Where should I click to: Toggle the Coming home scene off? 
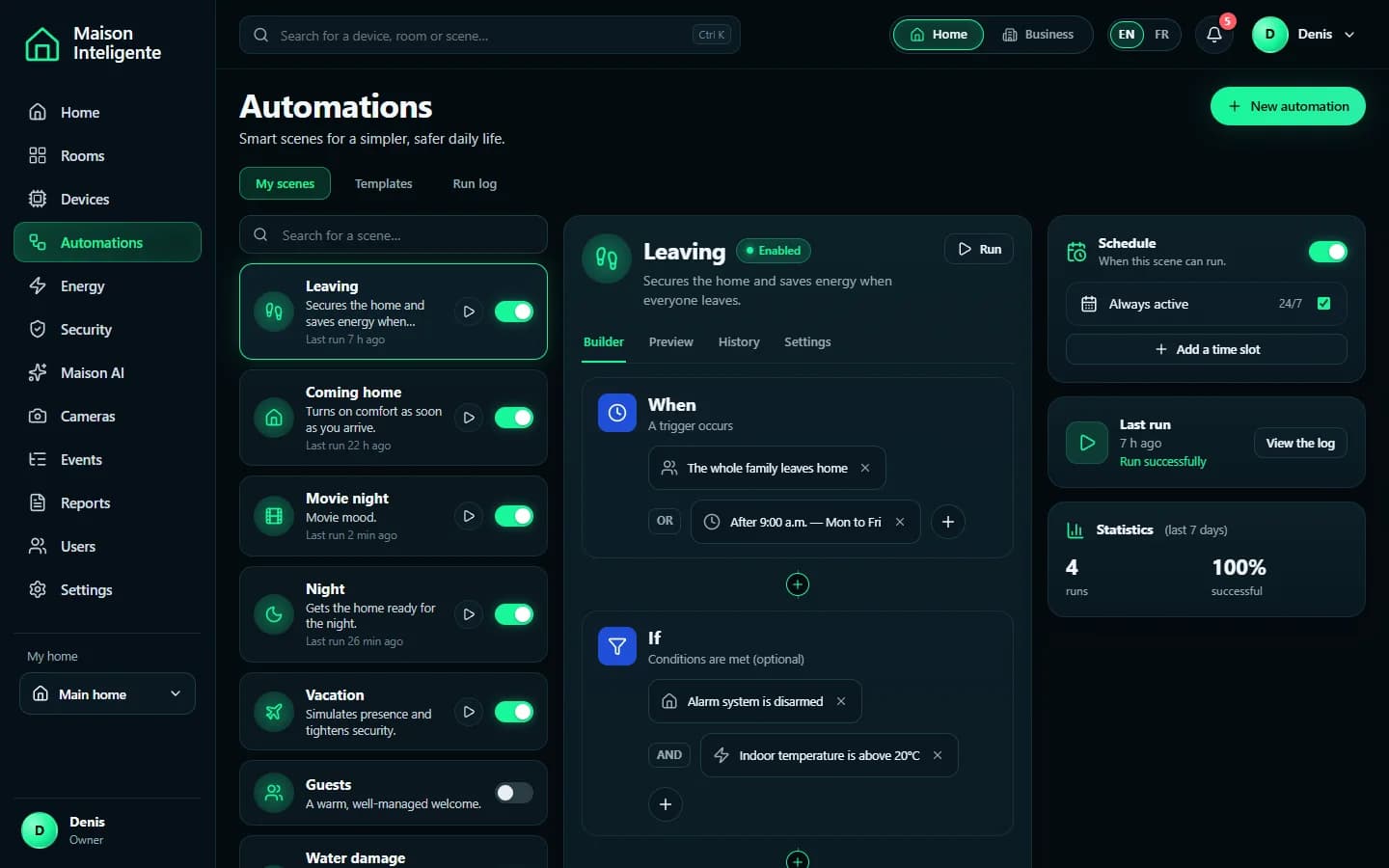tap(514, 418)
